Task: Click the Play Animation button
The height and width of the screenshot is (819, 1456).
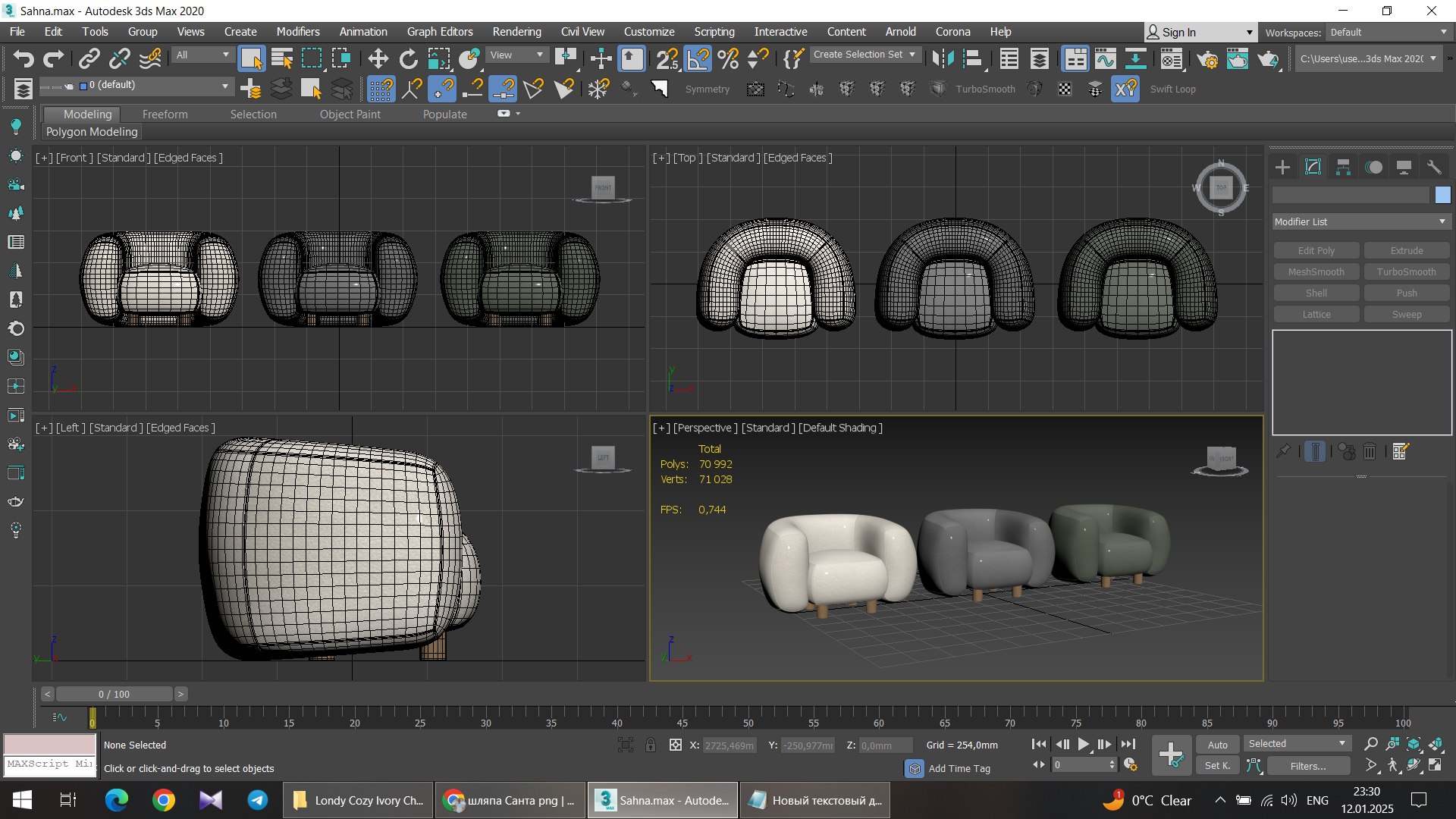Action: pyautogui.click(x=1083, y=745)
